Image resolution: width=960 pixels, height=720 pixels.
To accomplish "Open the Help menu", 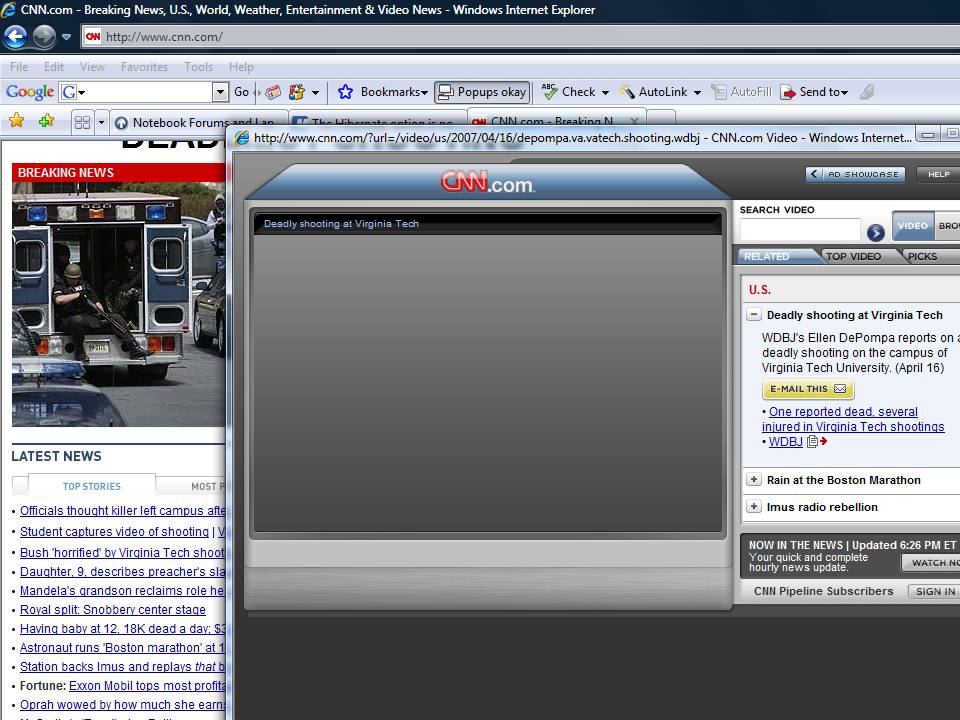I will click(241, 67).
